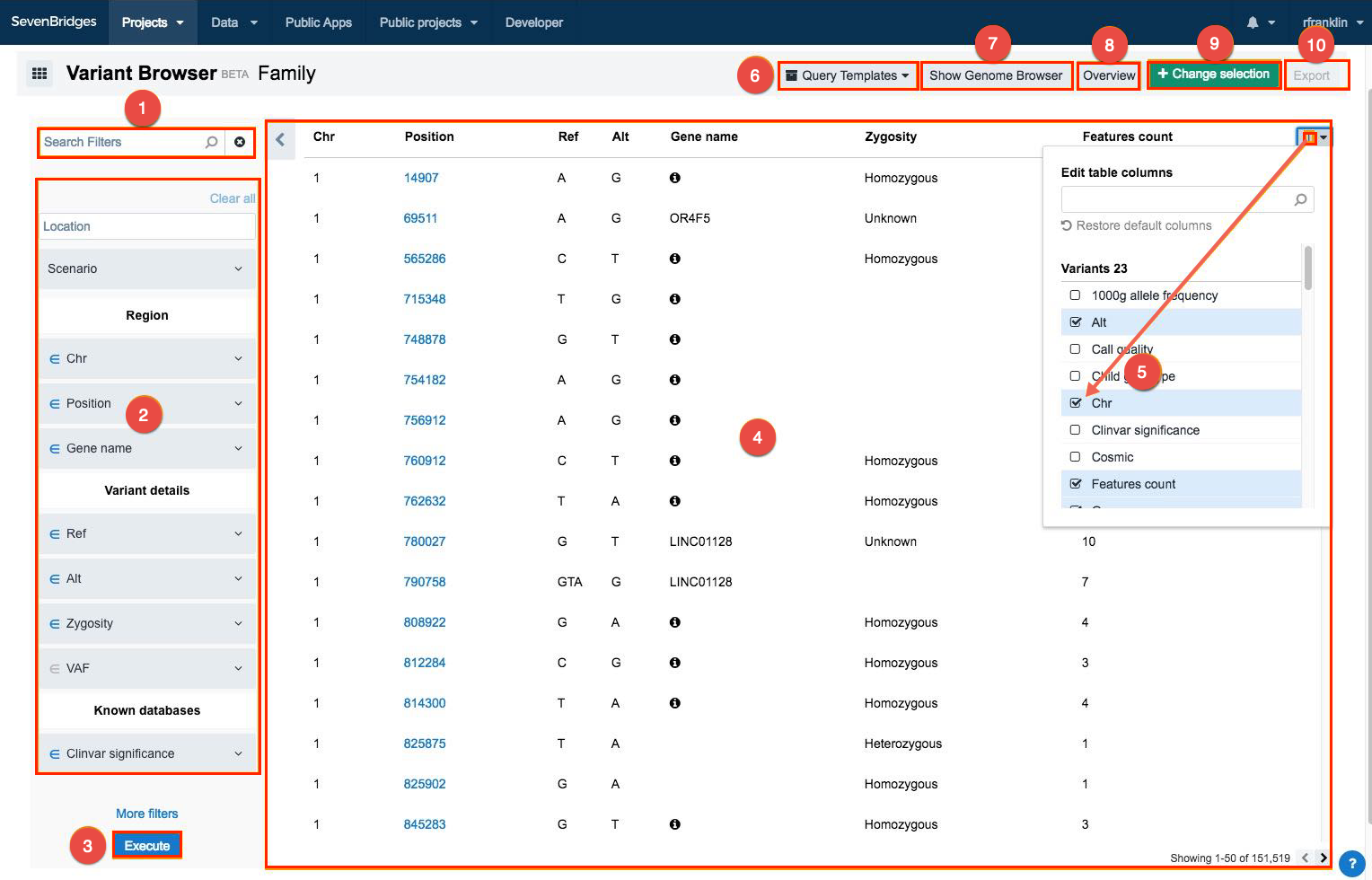The height and width of the screenshot is (880, 1372).
Task: Click the info icon in row 808922
Action: pyautogui.click(x=675, y=622)
